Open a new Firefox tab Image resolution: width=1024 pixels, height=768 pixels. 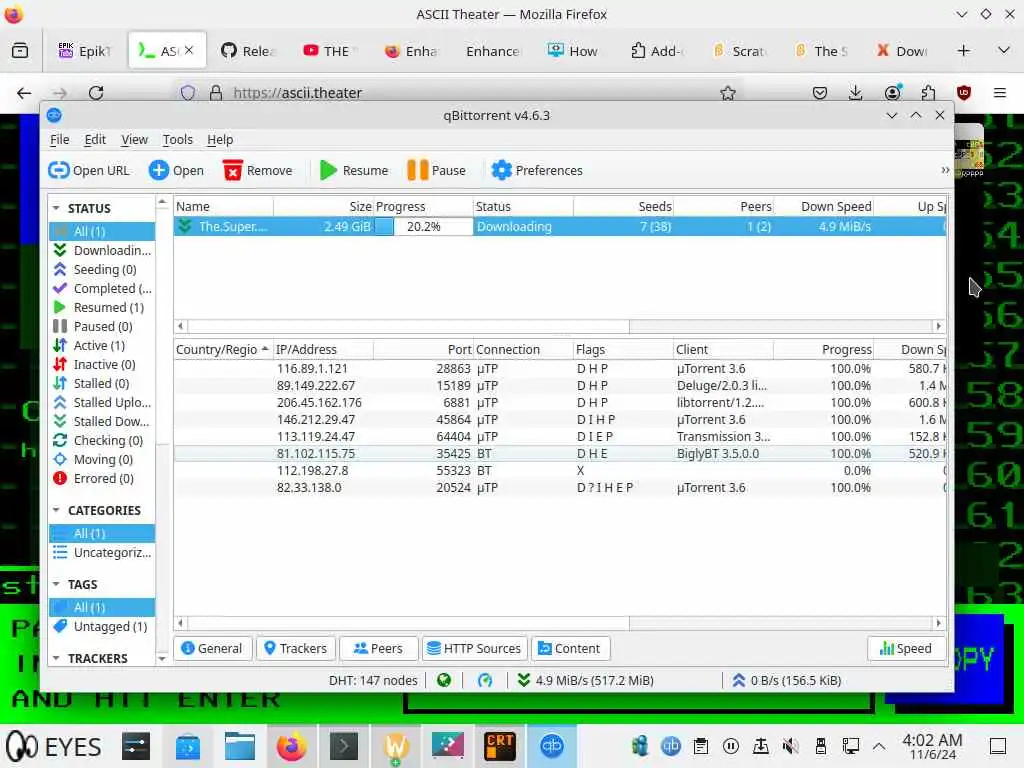(963, 50)
